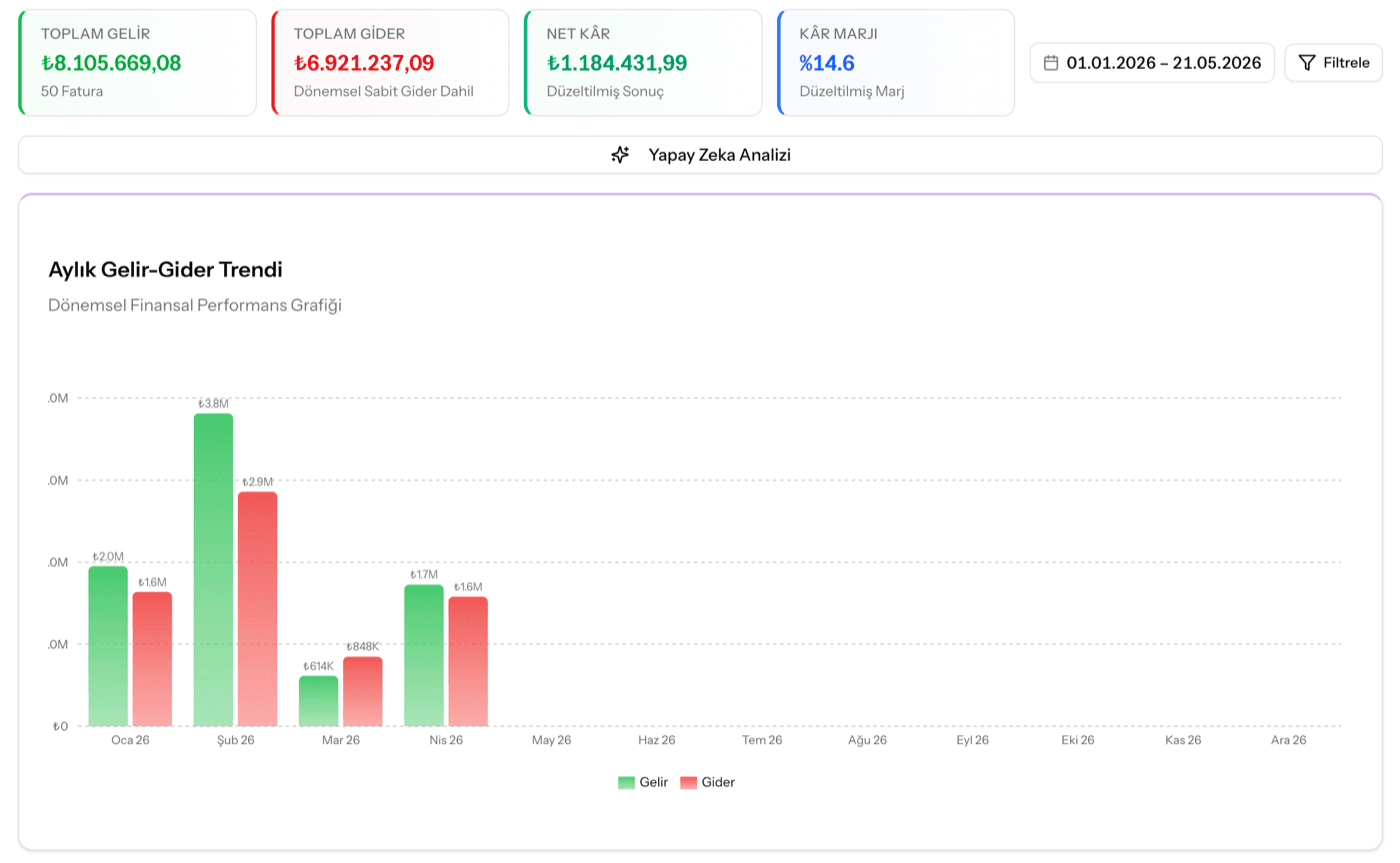Toggle Gider series in chart legend

[707, 782]
